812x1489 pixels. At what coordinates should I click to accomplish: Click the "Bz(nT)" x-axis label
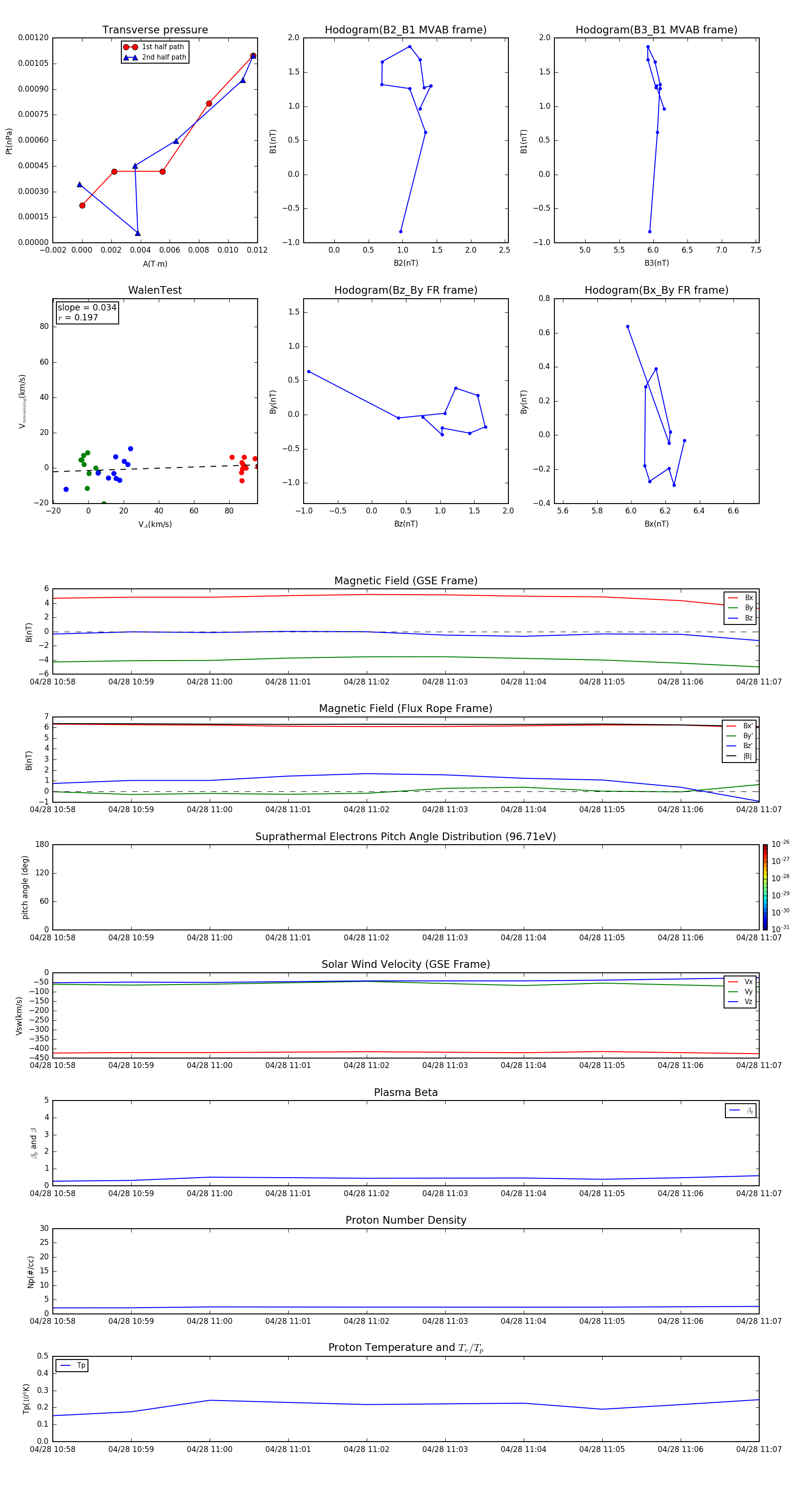click(x=406, y=524)
